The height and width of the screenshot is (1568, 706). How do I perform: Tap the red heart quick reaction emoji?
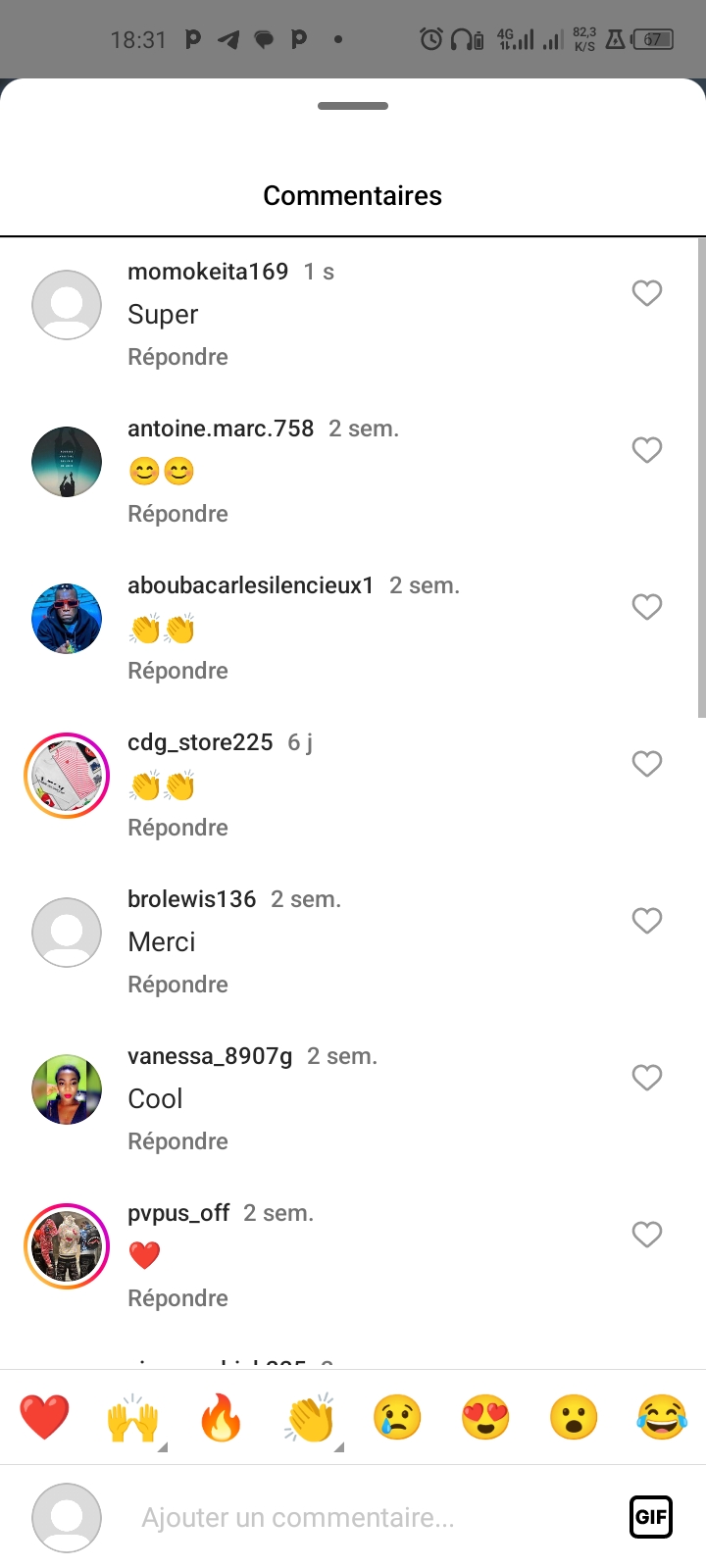pos(44,1418)
